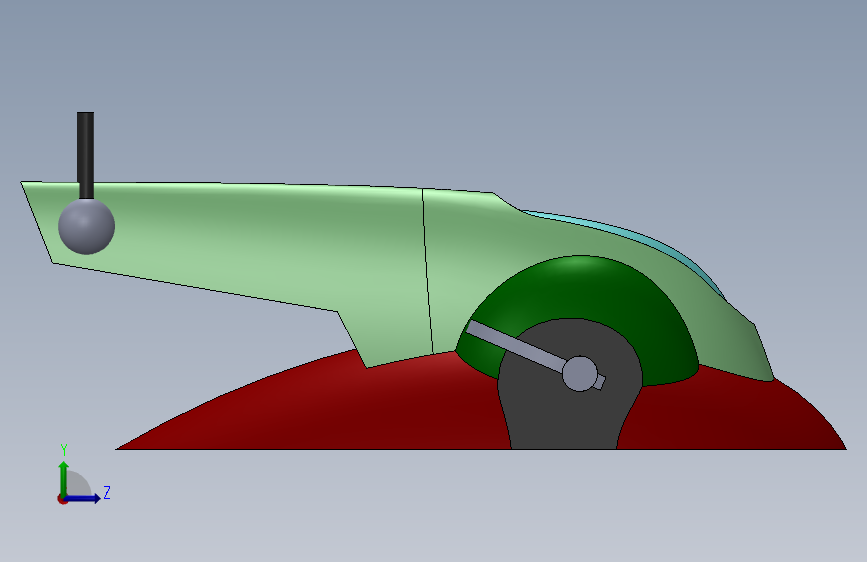
Task: Select the gray round pin on the bracket
Action: pyautogui.click(x=579, y=374)
